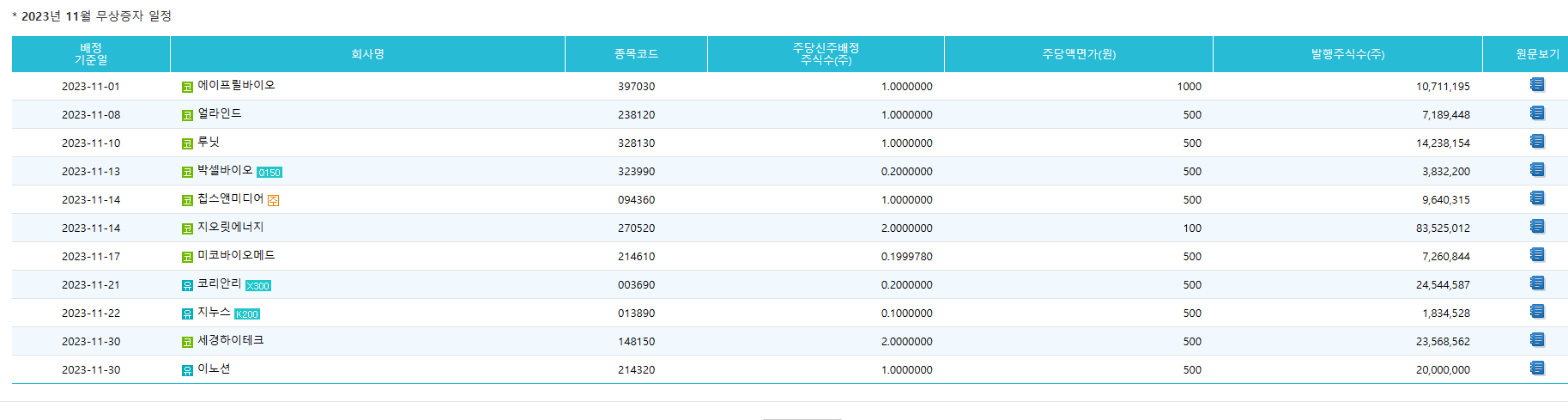Image resolution: width=1568 pixels, height=420 pixels.
Task: Click the document icon for 미코바이오메드
Action: tap(1536, 254)
